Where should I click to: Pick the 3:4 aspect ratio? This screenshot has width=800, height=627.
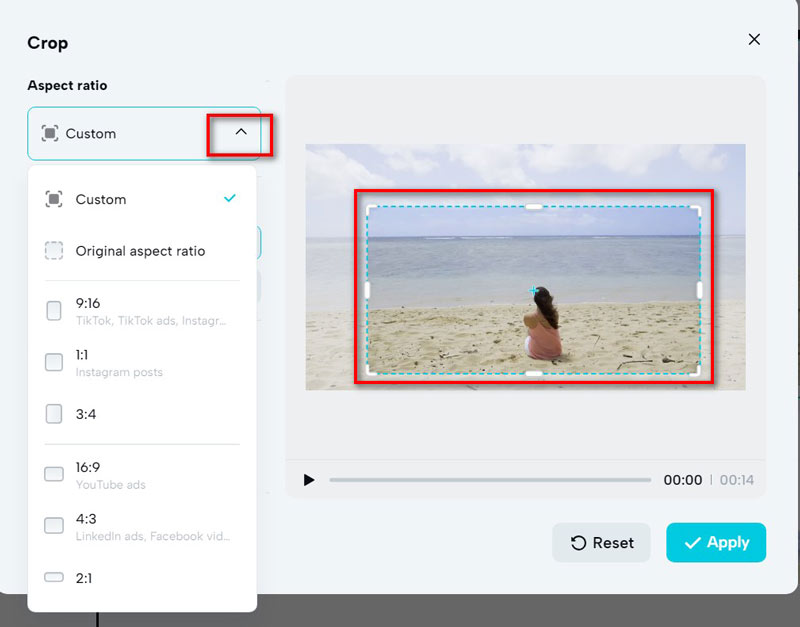tap(142, 414)
